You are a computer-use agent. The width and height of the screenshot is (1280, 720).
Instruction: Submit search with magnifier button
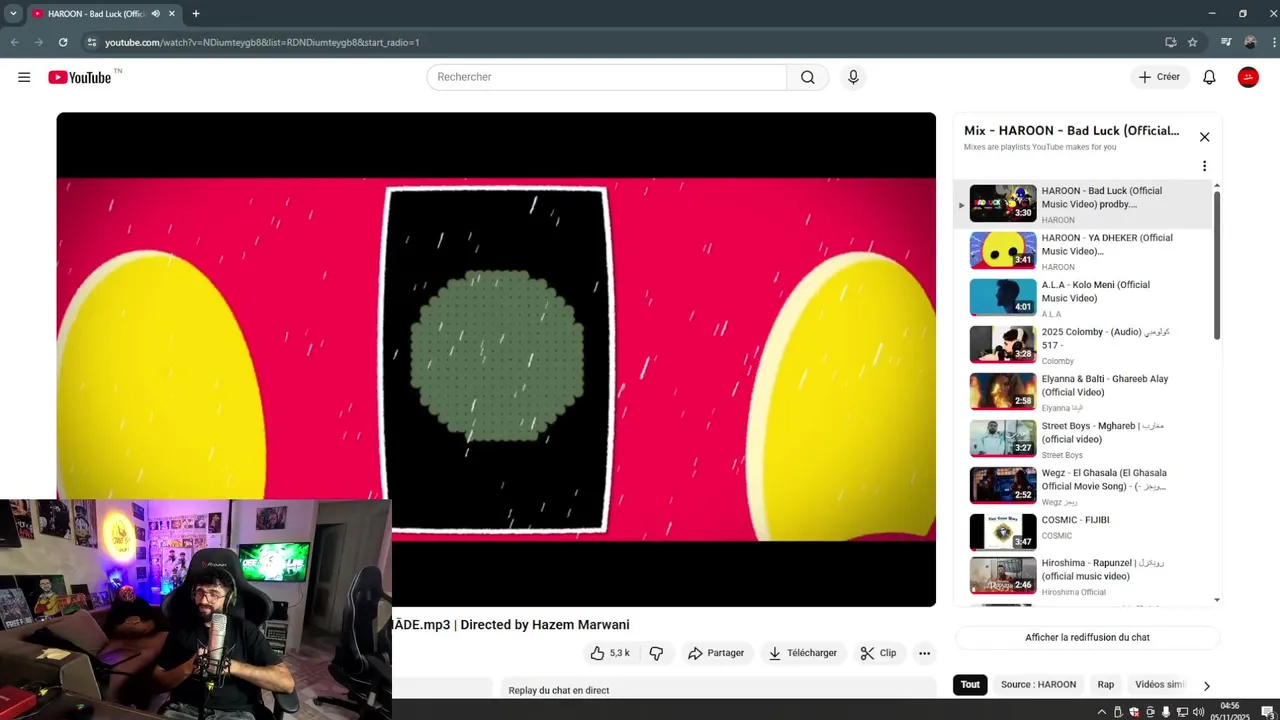click(x=808, y=77)
